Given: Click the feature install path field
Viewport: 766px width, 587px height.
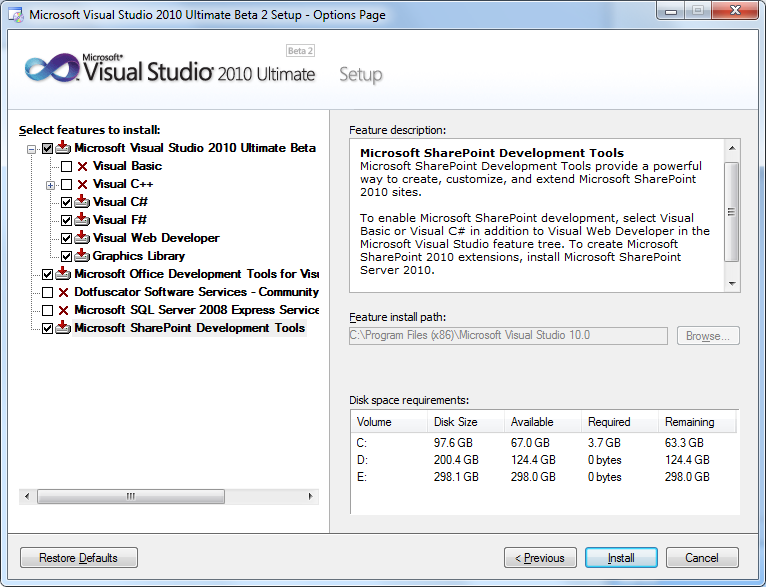Looking at the screenshot, I should (x=508, y=335).
